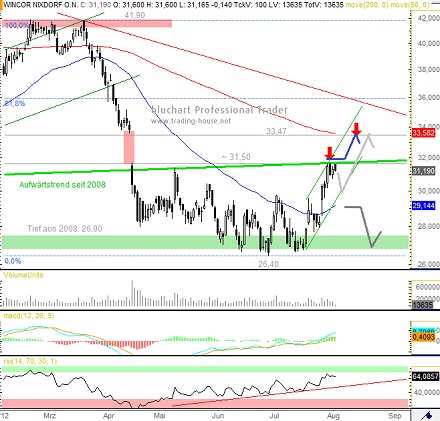Screen dimensions: 440x421
Task: Click the Aug label on time axis
Action: pyautogui.click(x=333, y=416)
